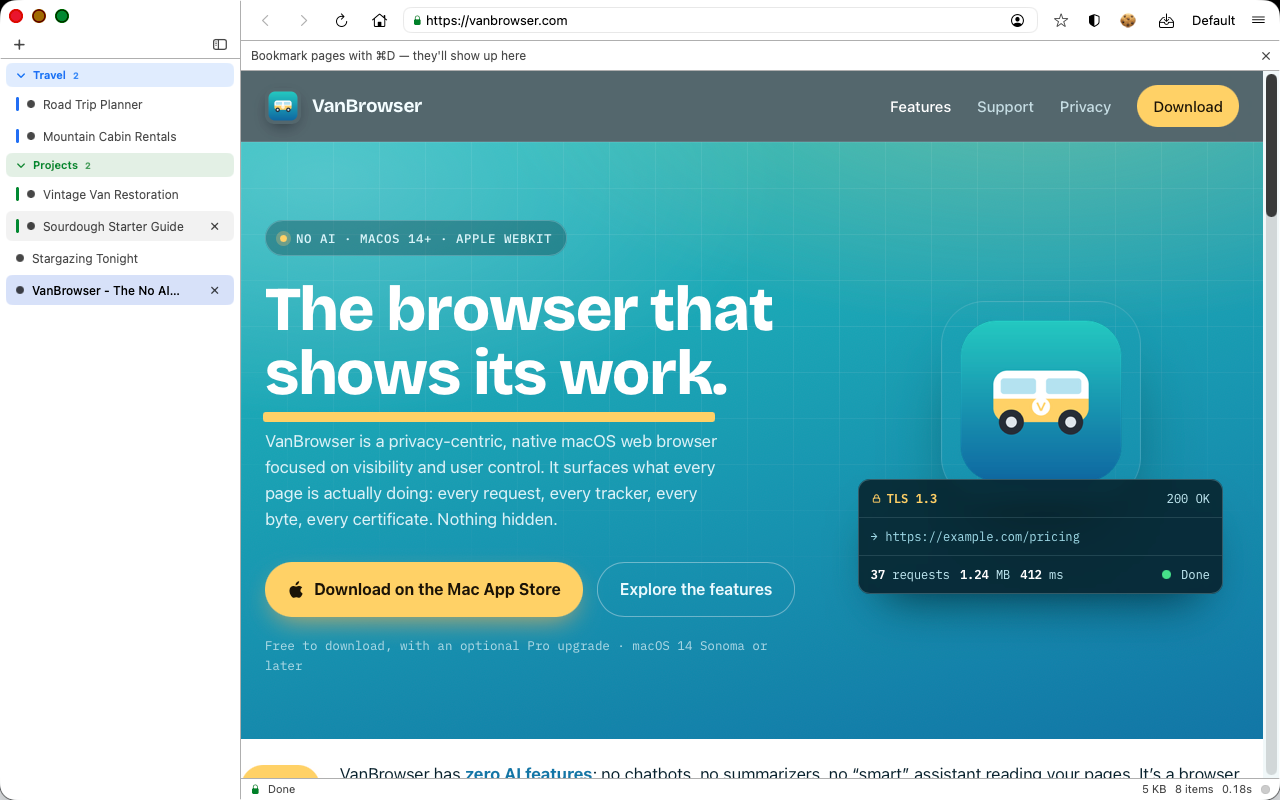The height and width of the screenshot is (800, 1280).
Task: Bookmark this page with the star icon
Action: click(1061, 20)
